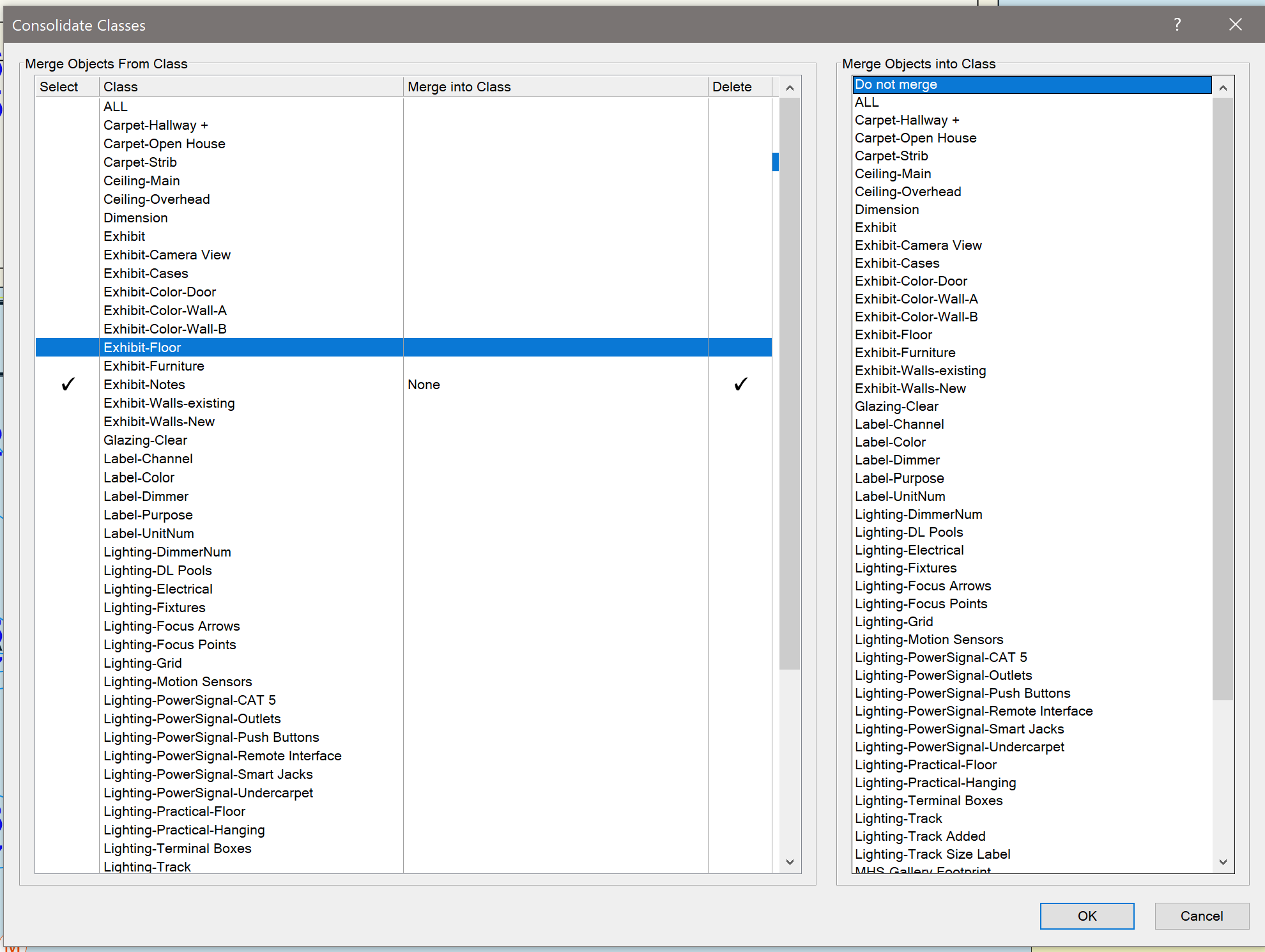Pick Lighting-Grid as the merge target class
Image resolution: width=1265 pixels, height=952 pixels.
[x=893, y=621]
